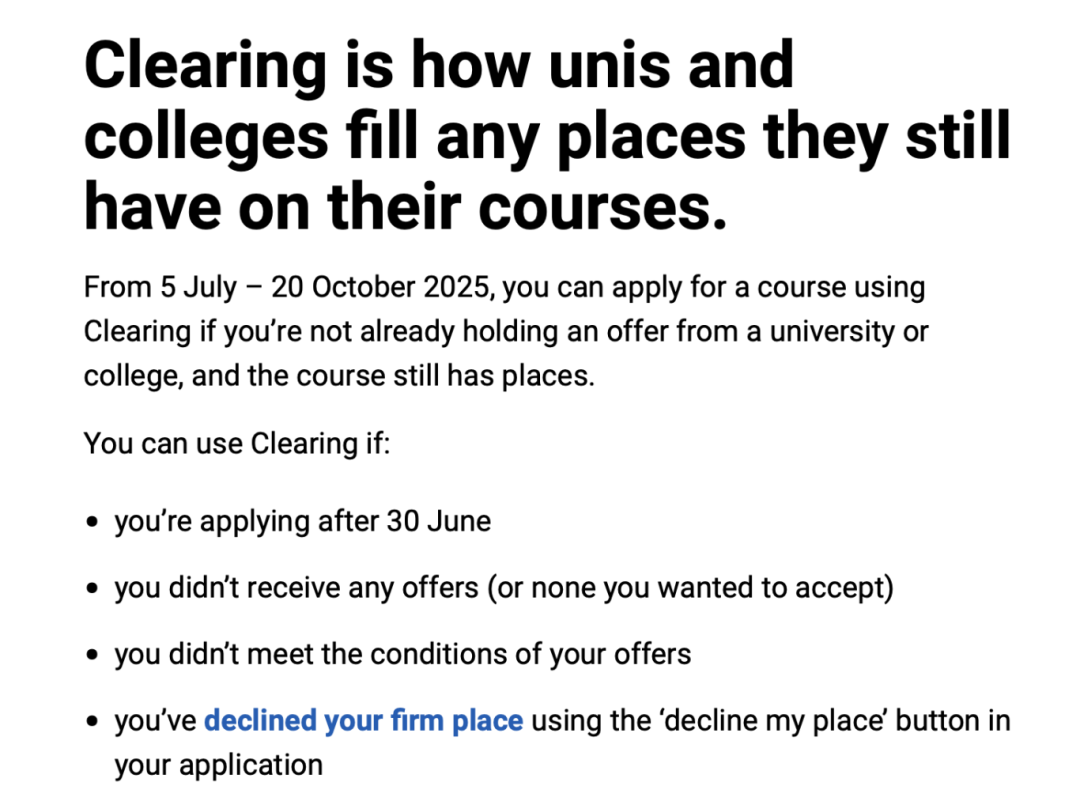The image size is (1080, 801).
Task: Click the heading line 'colleges fill any places'
Action: pyautogui.click(x=547, y=137)
